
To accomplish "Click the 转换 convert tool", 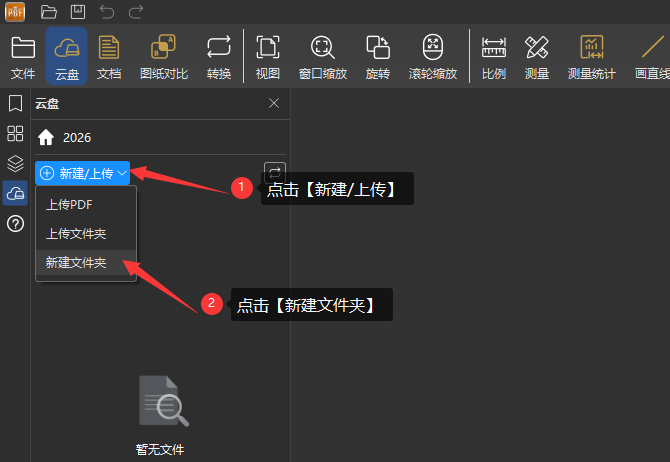I will (x=218, y=56).
